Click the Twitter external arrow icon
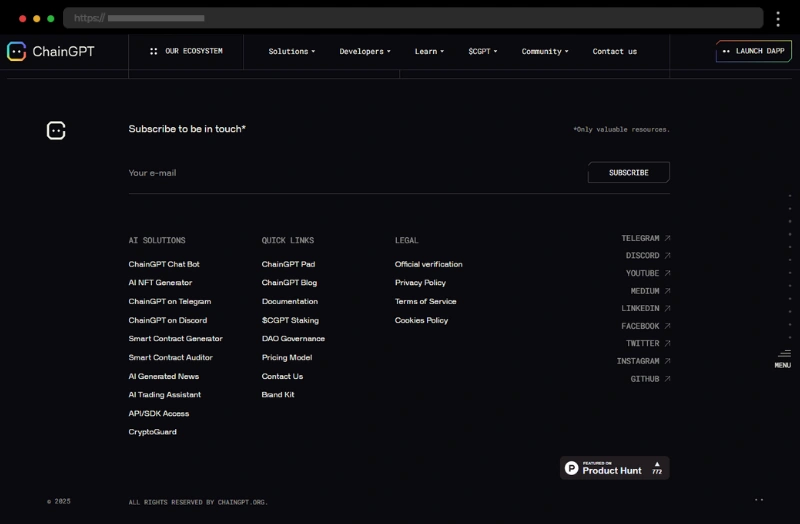The width and height of the screenshot is (800, 524). (x=667, y=343)
